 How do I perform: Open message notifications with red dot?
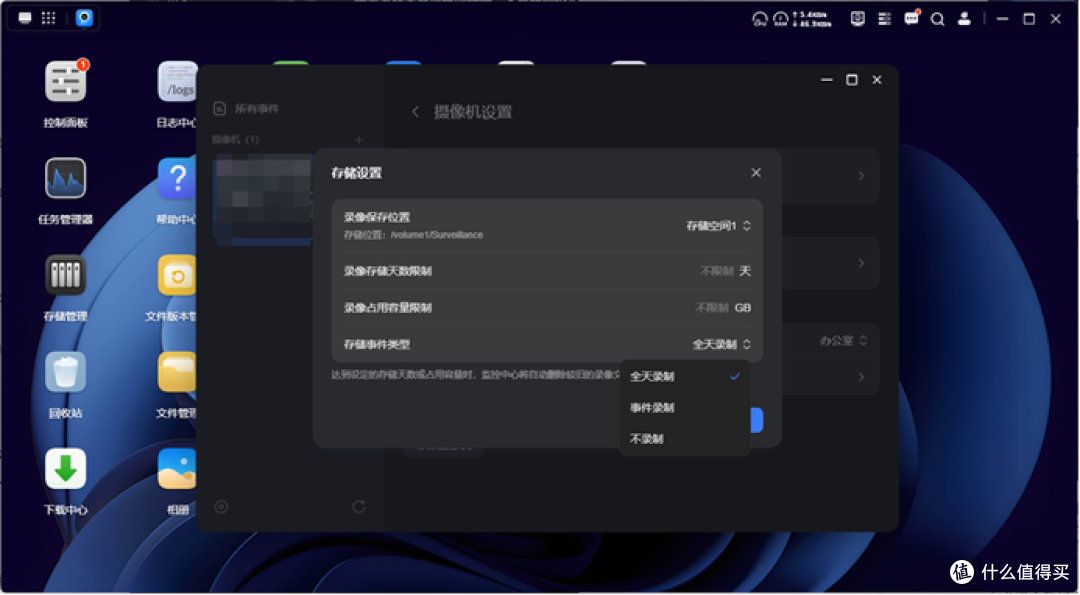[911, 19]
